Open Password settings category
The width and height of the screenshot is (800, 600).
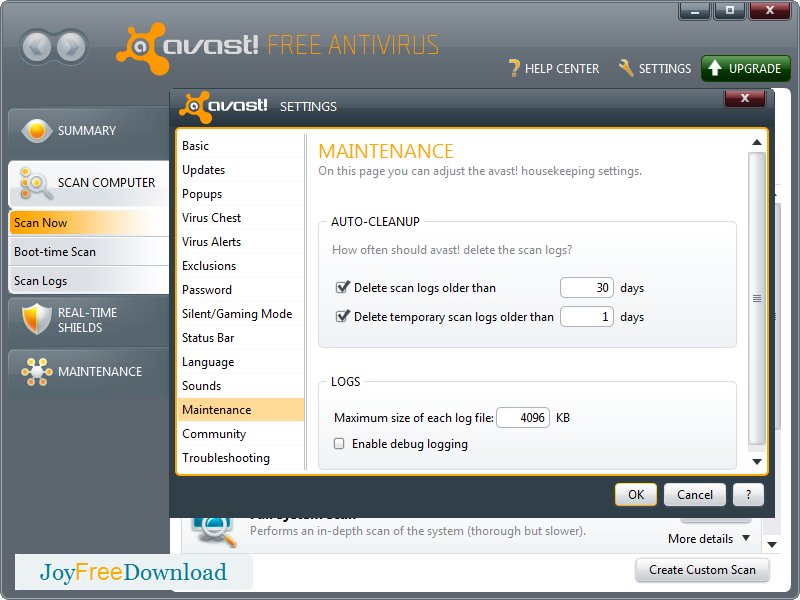click(240, 290)
